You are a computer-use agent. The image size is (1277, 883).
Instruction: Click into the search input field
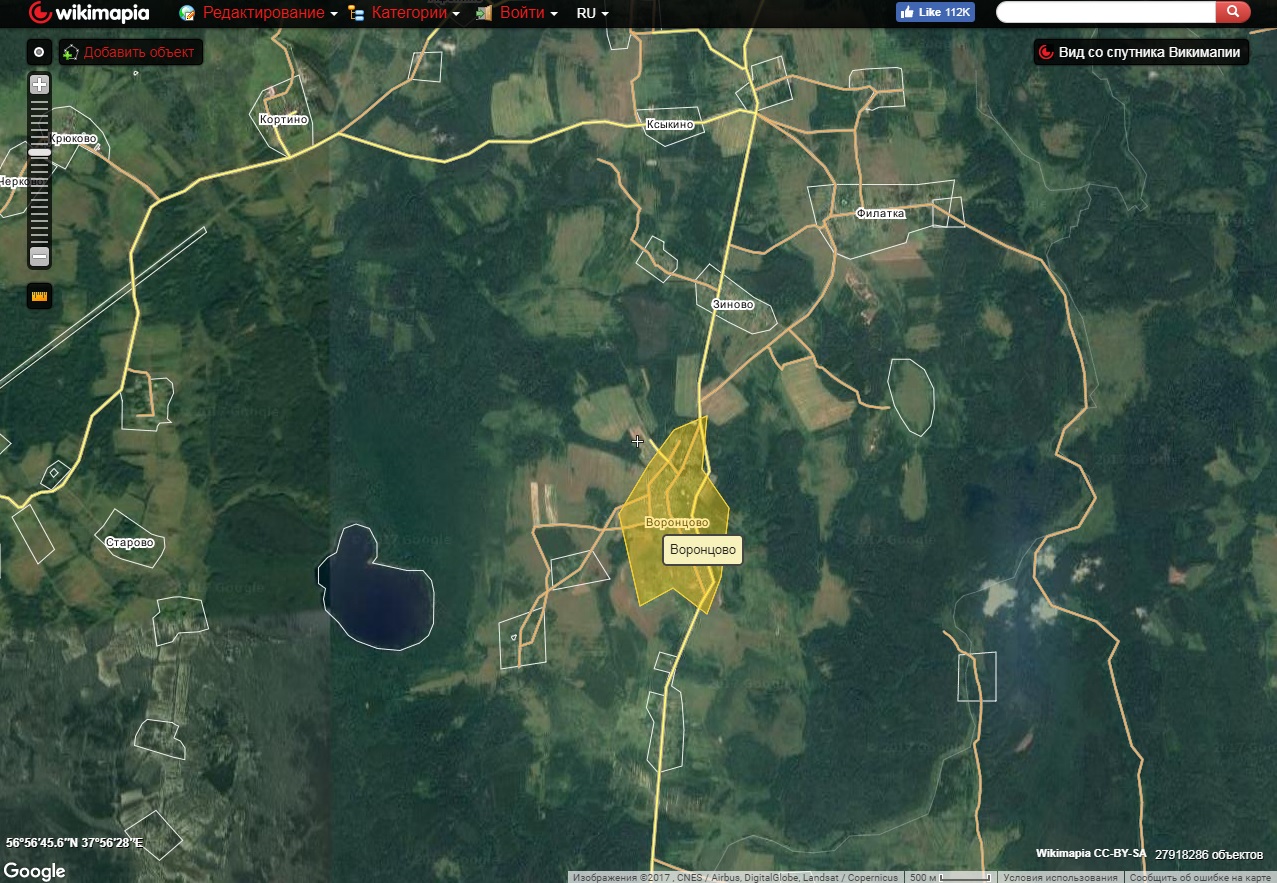pyautogui.click(x=1105, y=12)
